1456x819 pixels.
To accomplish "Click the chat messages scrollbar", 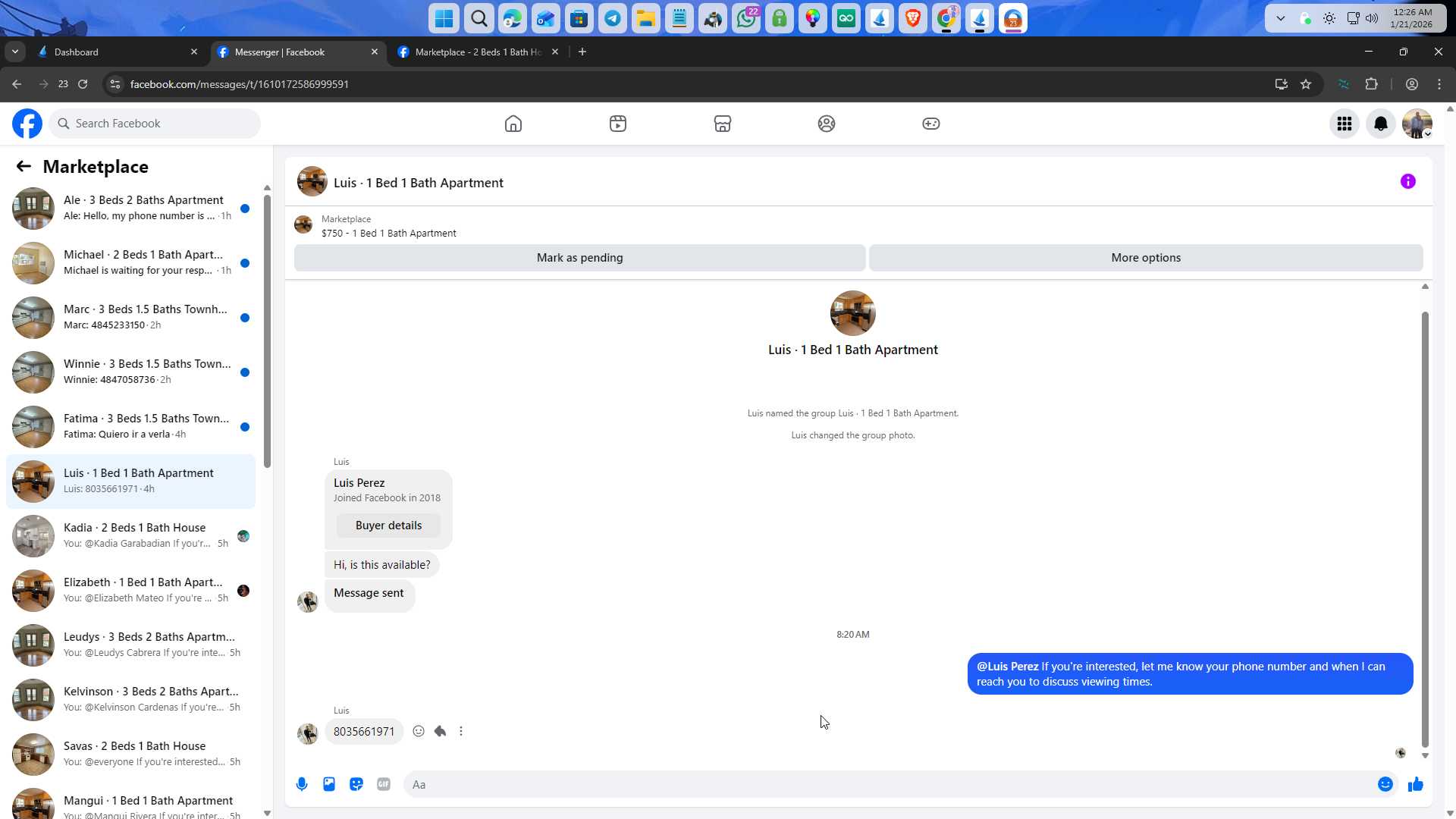I will (x=1425, y=529).
